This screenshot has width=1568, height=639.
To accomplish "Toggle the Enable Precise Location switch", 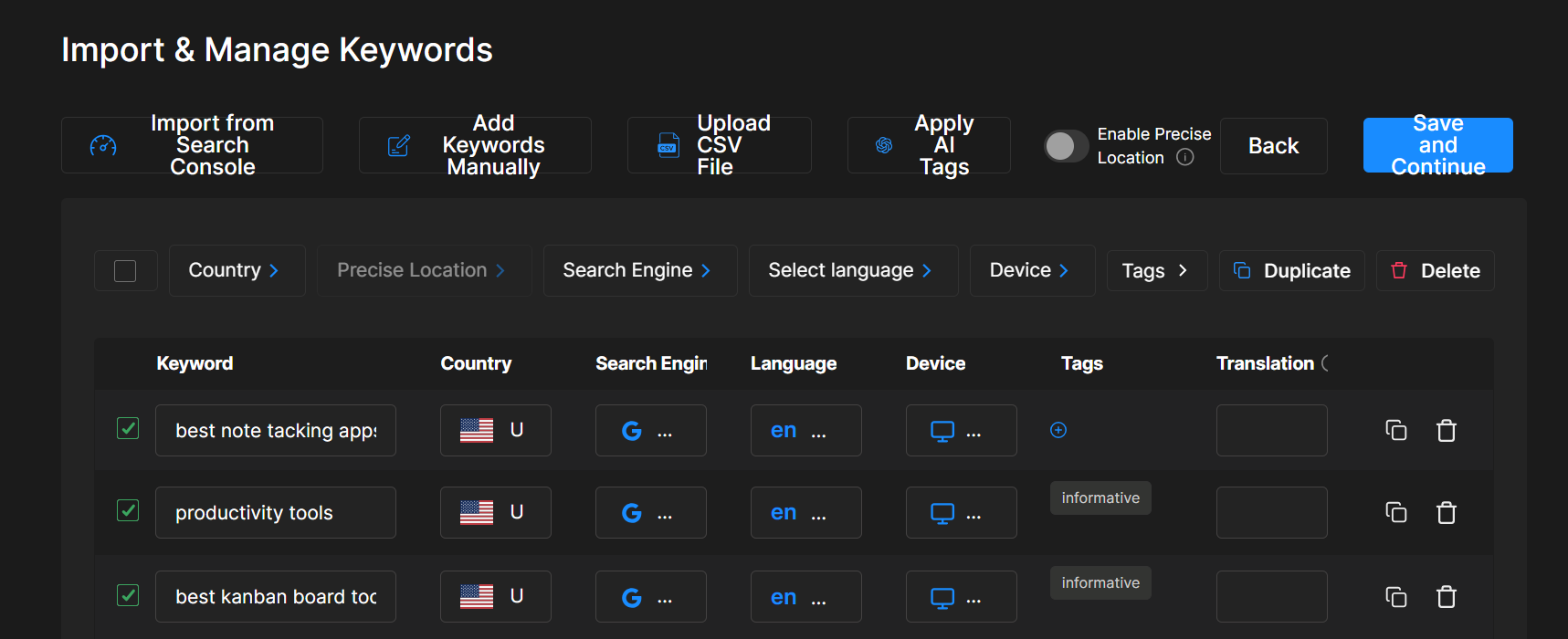I will [1066, 146].
